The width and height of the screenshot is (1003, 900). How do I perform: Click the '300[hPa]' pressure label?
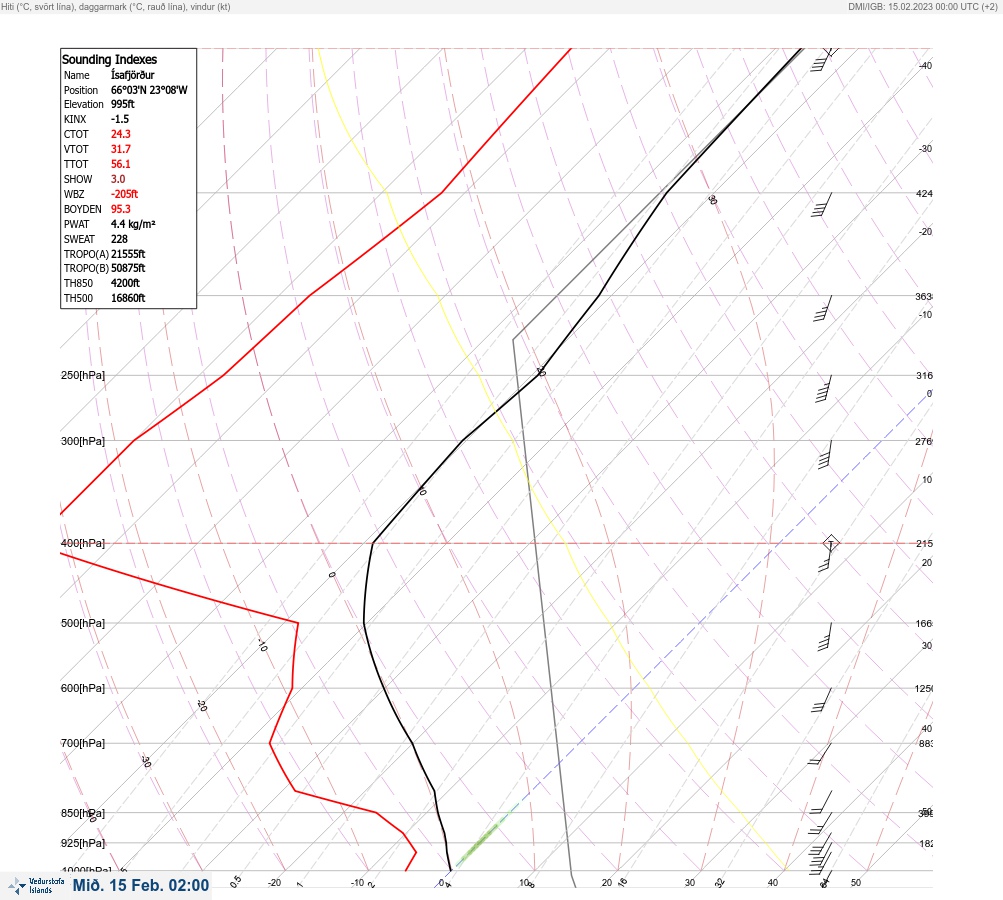[x=83, y=441]
